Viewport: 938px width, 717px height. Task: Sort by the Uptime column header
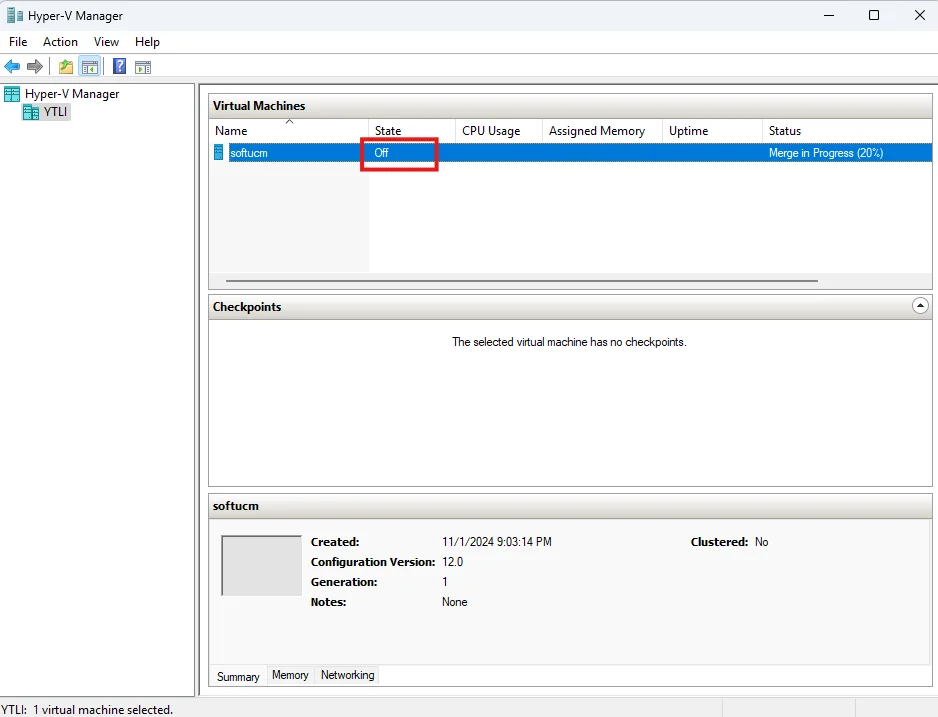point(712,130)
